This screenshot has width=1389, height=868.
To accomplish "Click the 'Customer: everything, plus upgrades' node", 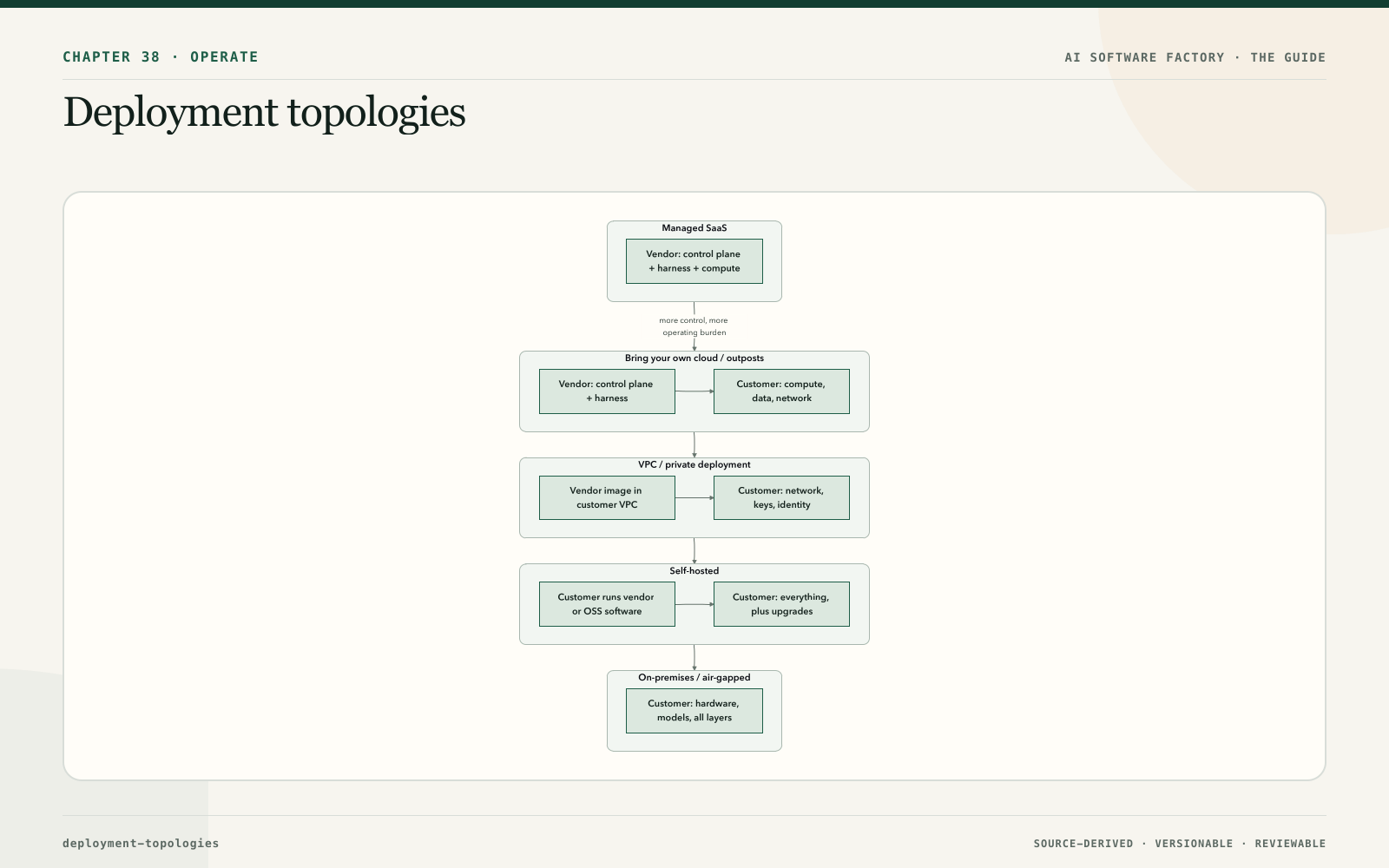I will point(781,604).
